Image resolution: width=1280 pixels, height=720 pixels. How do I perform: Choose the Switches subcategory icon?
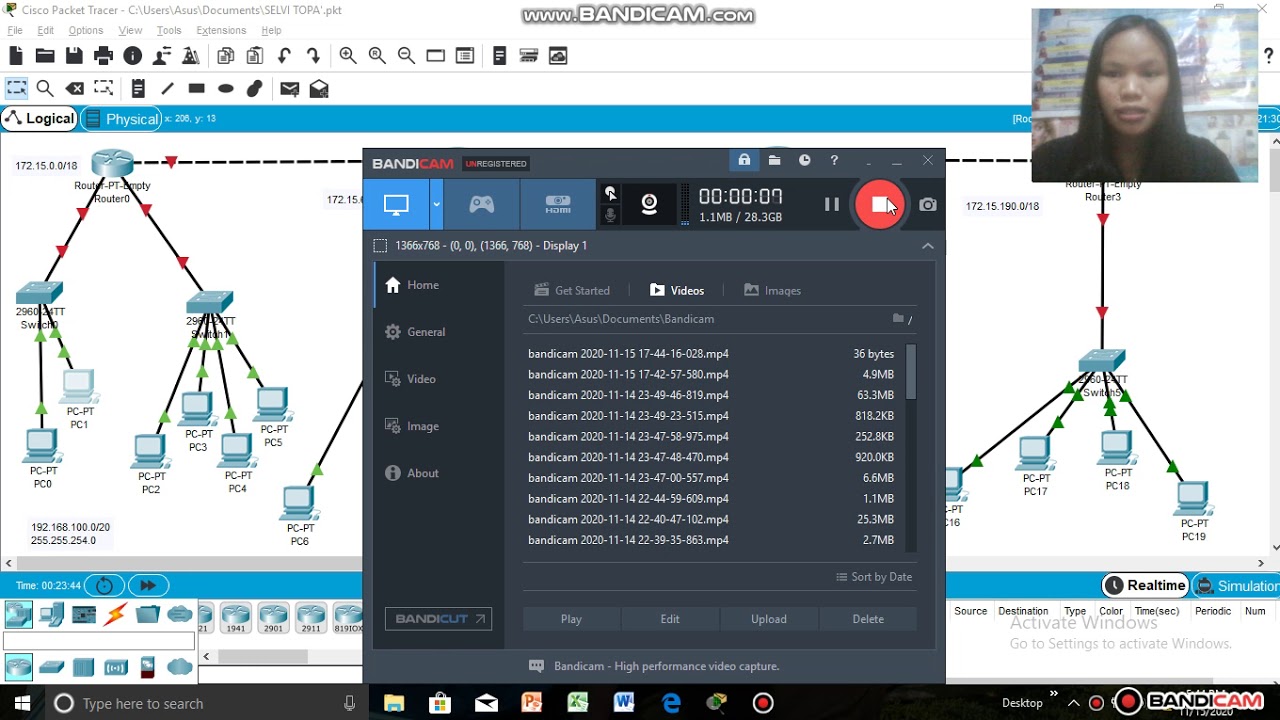pyautogui.click(x=51, y=666)
